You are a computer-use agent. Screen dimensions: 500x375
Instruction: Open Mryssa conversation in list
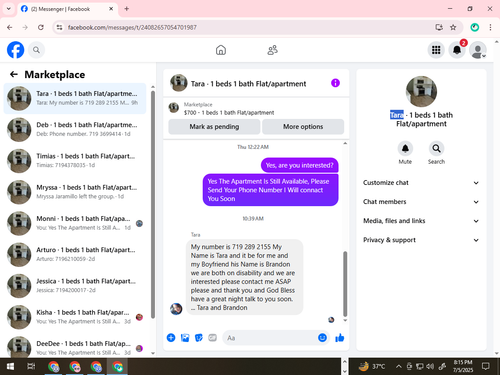[x=75, y=192]
